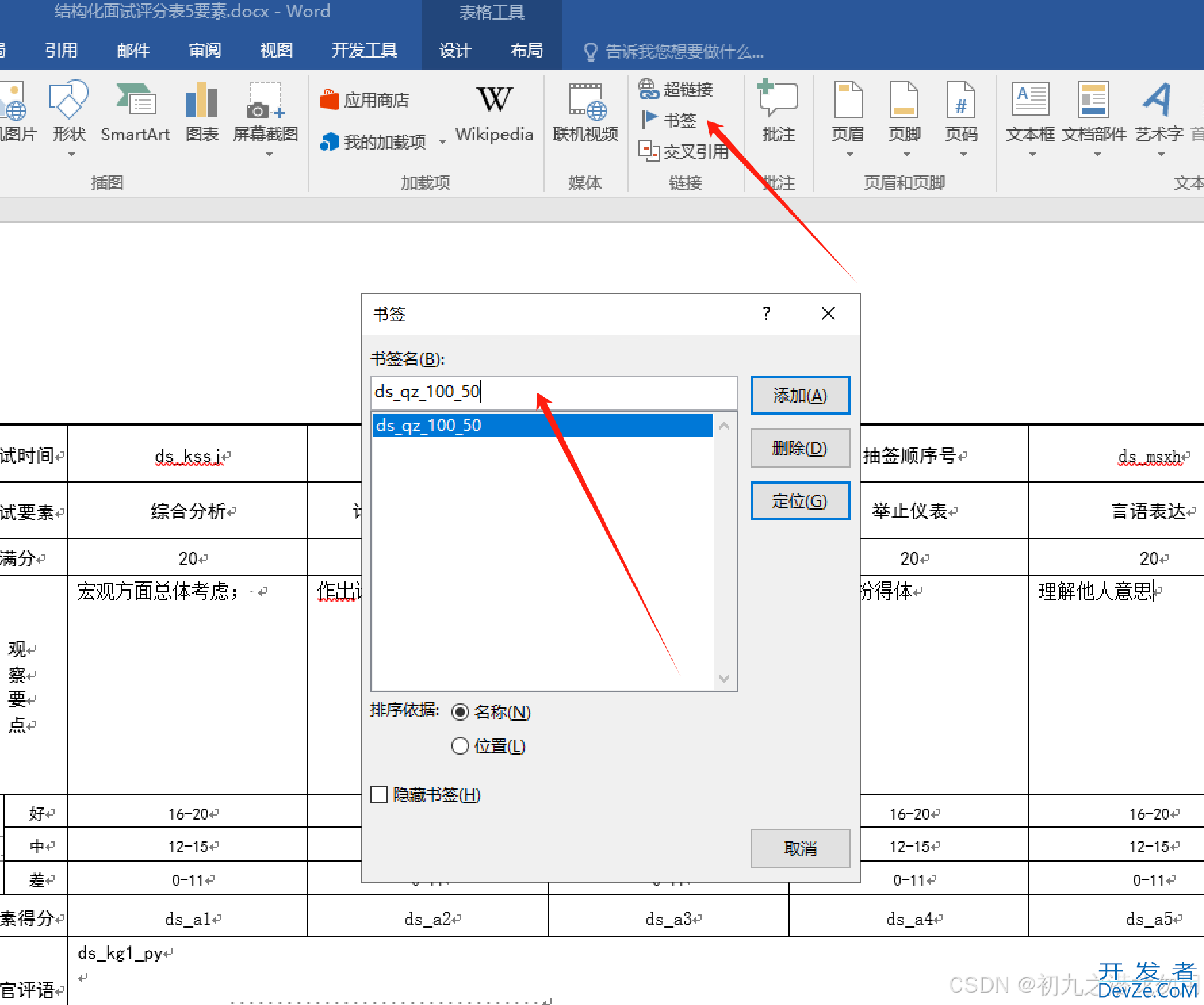This screenshot has height=1005, width=1204.
Task: Add a new comment (批注)
Action: [x=778, y=112]
